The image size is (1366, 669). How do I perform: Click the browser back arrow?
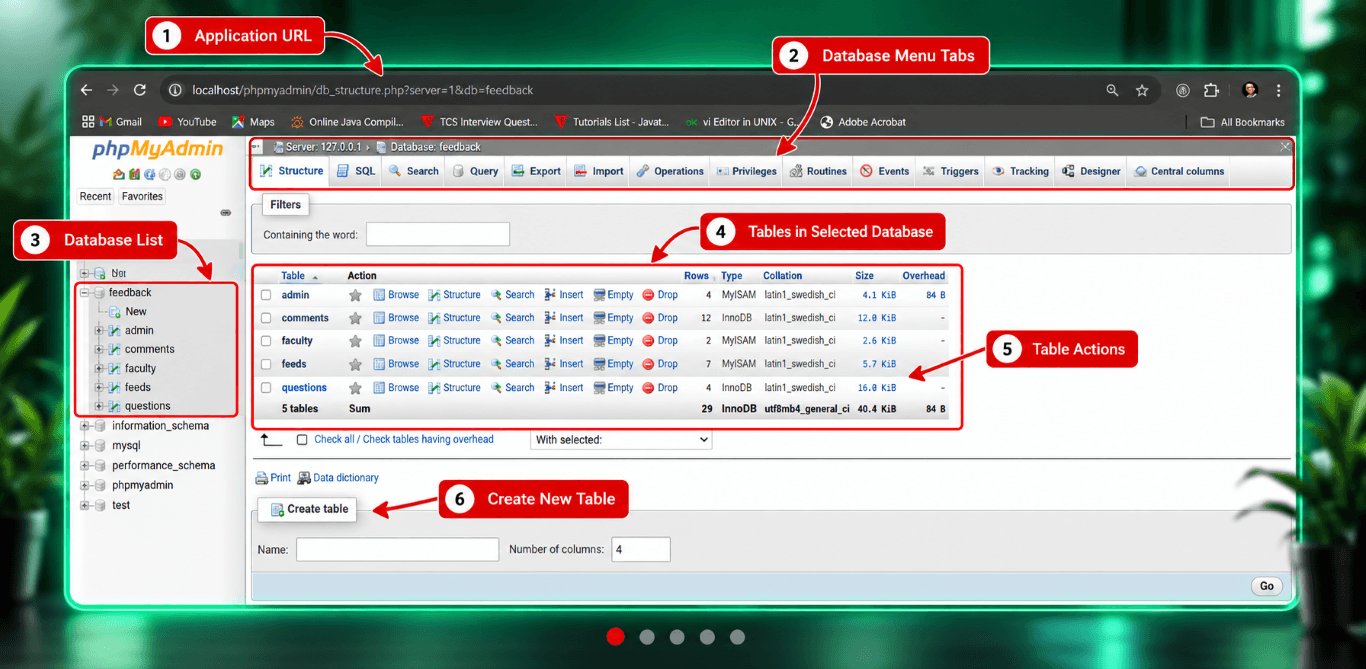pos(86,90)
